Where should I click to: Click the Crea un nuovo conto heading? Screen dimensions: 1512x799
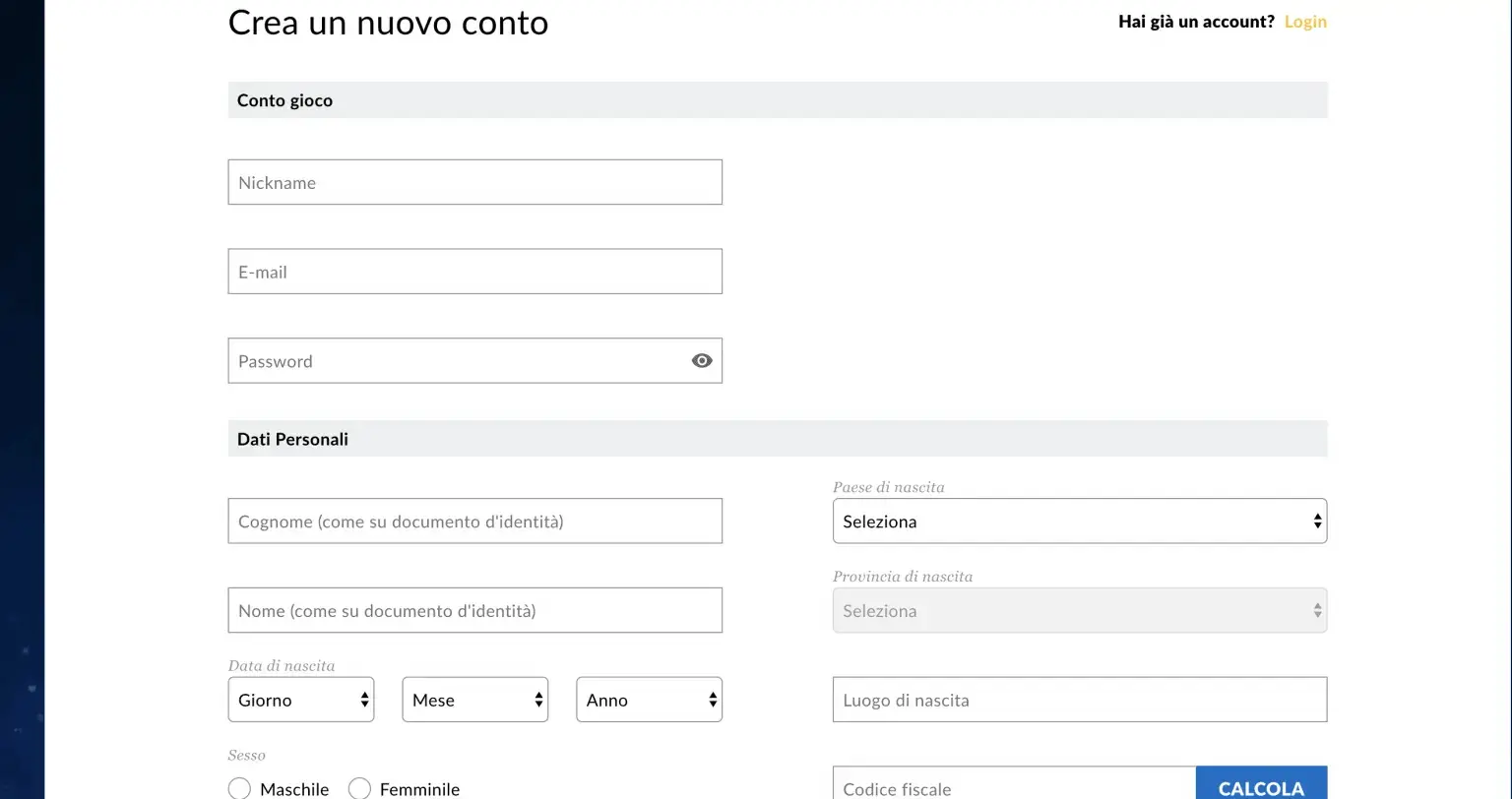point(388,23)
